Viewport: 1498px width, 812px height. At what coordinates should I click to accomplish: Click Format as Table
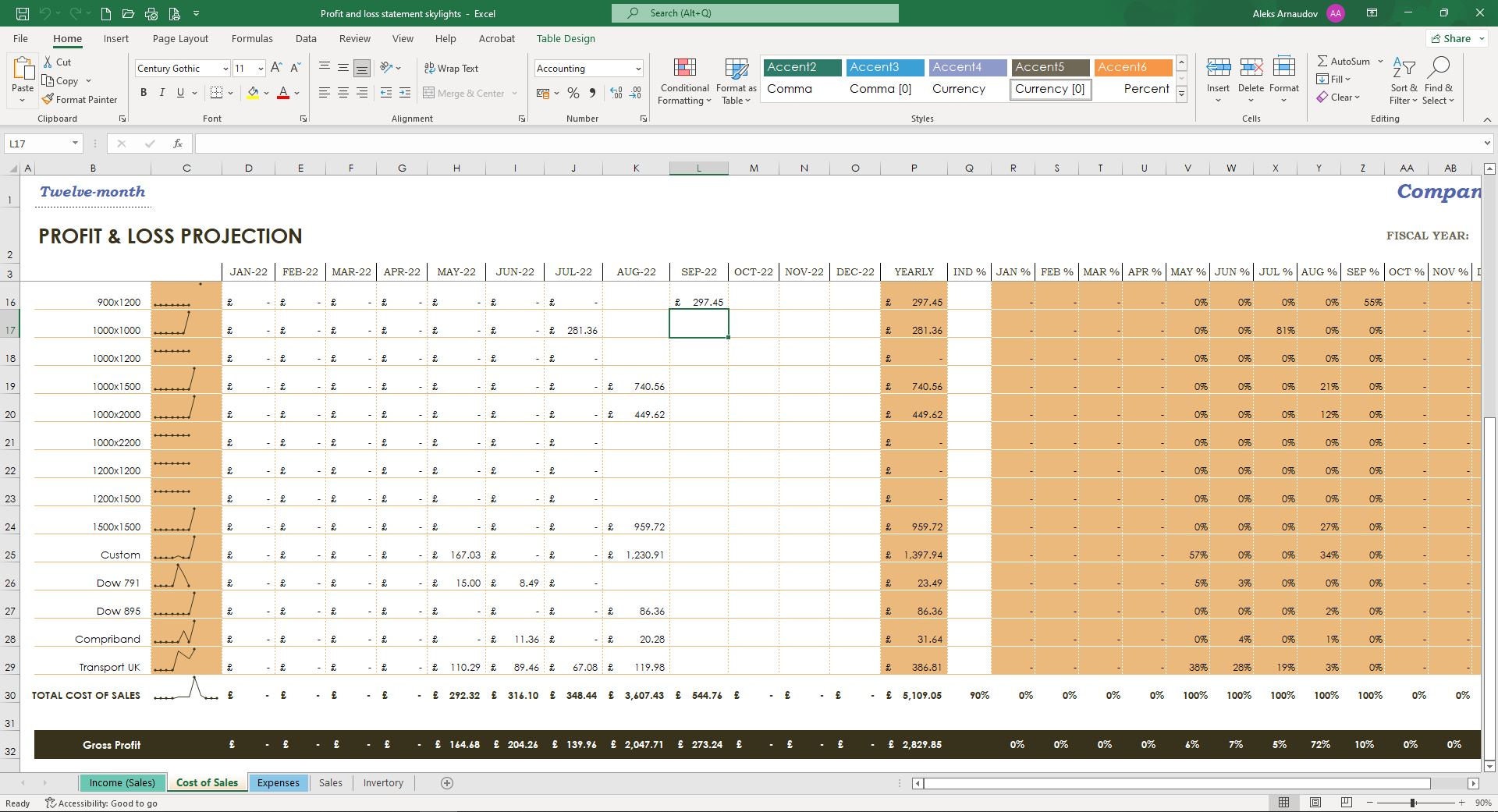click(x=734, y=81)
